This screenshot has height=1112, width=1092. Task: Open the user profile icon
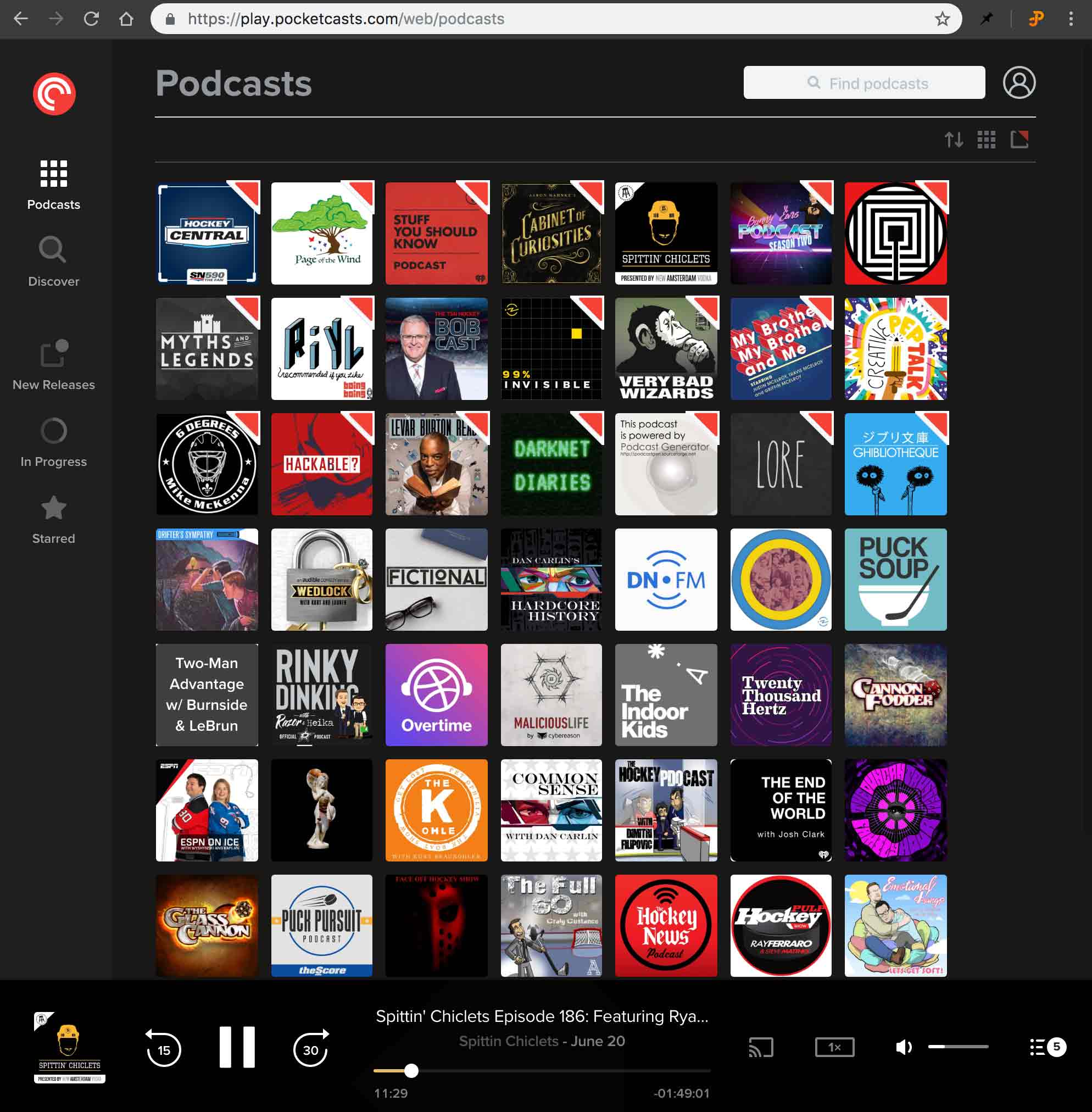[x=1018, y=82]
